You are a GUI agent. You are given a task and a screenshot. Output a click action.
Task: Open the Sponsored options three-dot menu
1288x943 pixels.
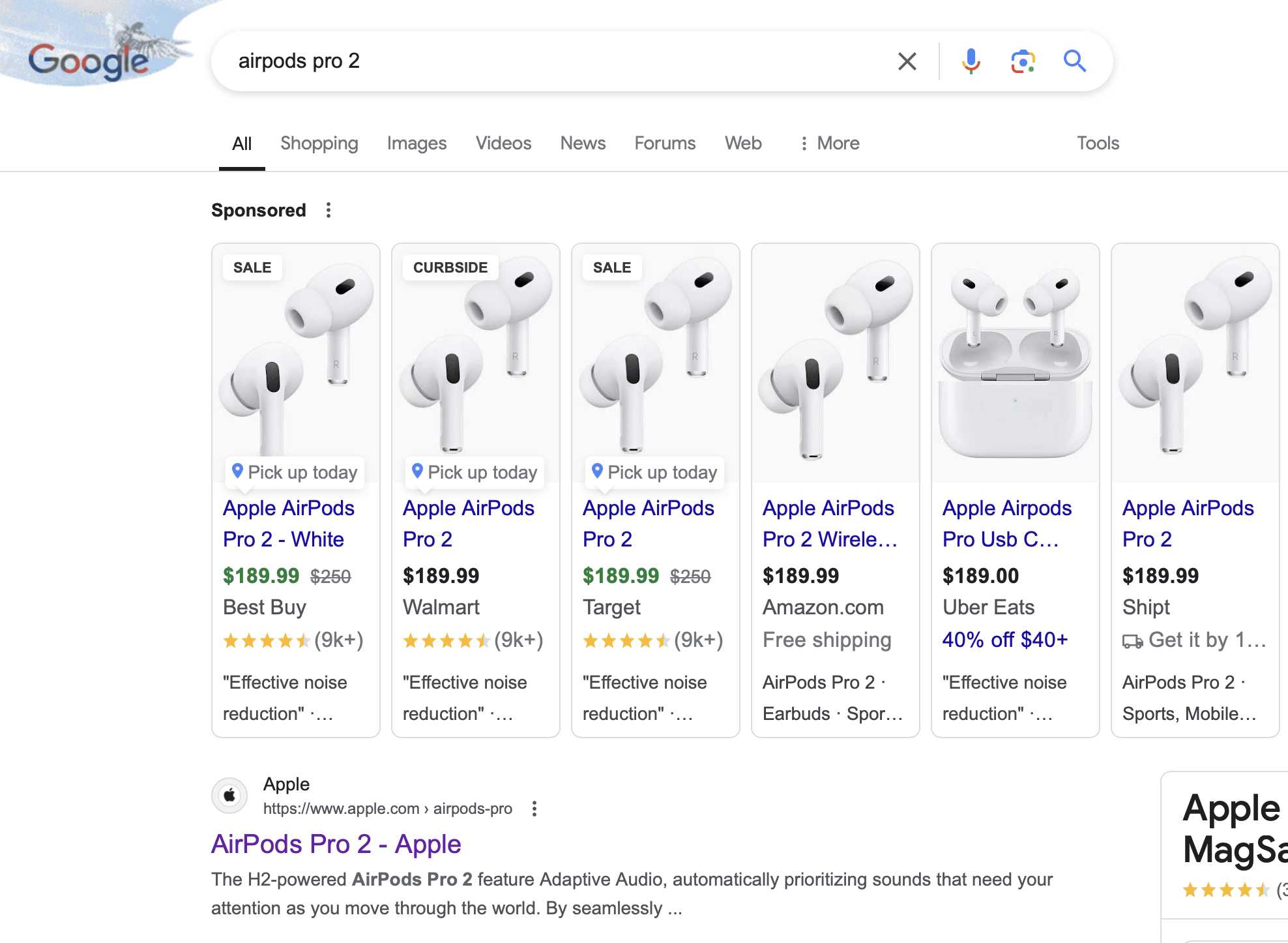click(x=329, y=210)
